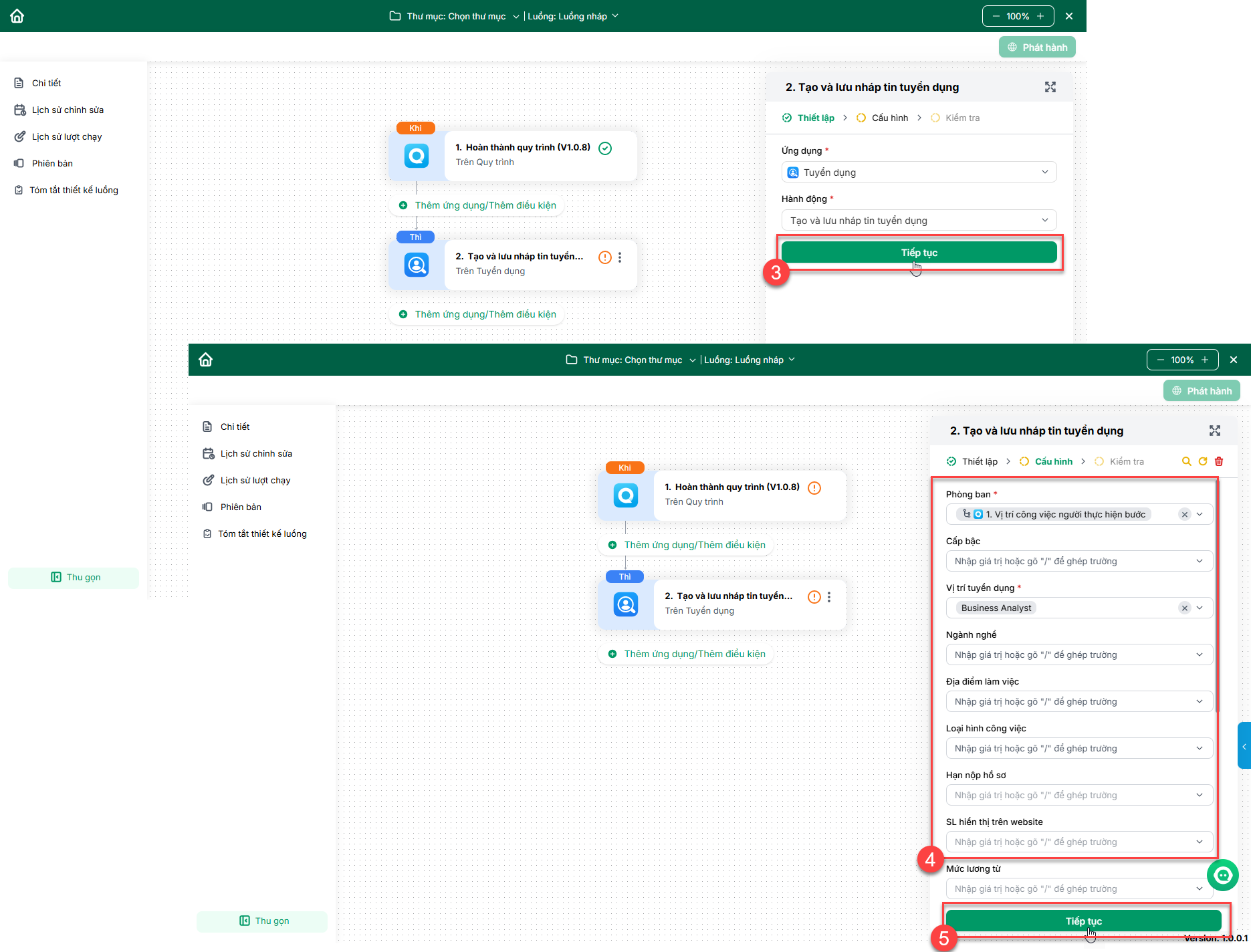
Task: Expand panel icon in bottom window
Action: (1215, 431)
